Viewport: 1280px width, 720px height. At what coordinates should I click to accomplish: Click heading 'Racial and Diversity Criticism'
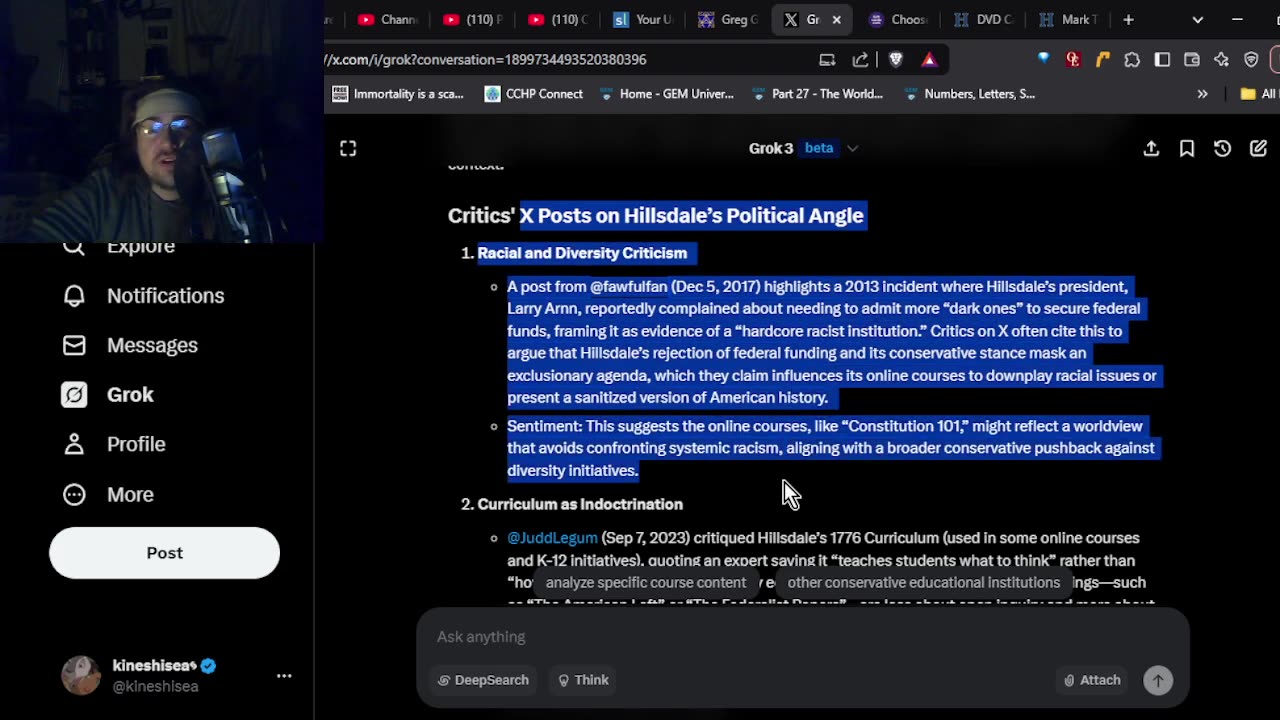(582, 253)
